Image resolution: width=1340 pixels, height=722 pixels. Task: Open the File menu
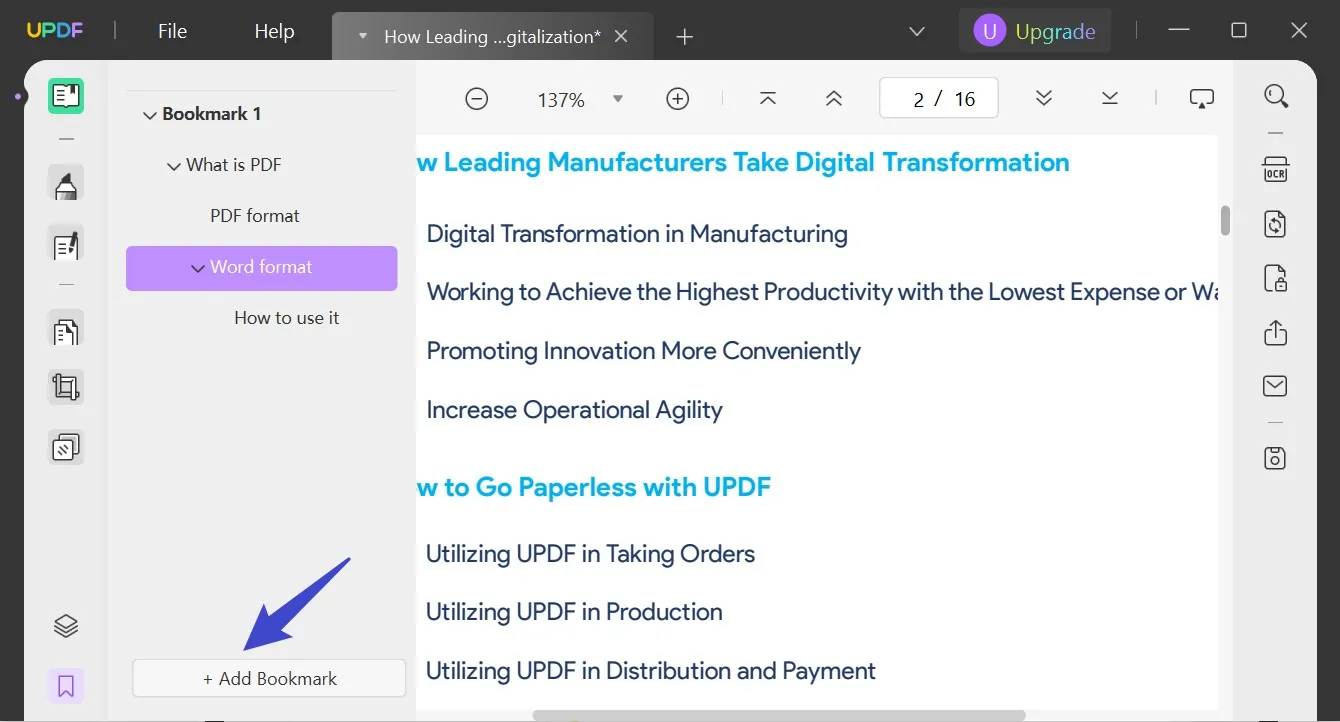172,31
